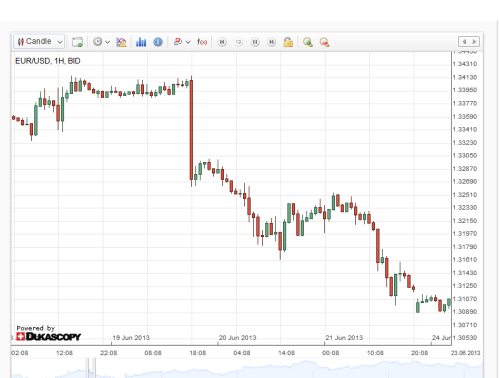500x378 pixels.
Task: Click the range handle in overview navigator
Action: point(91,368)
